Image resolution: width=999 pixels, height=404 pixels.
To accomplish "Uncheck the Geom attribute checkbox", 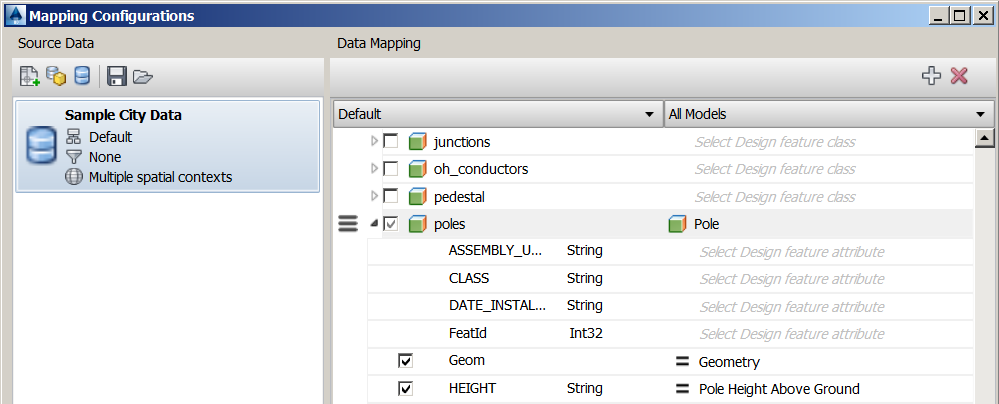I will [x=406, y=361].
